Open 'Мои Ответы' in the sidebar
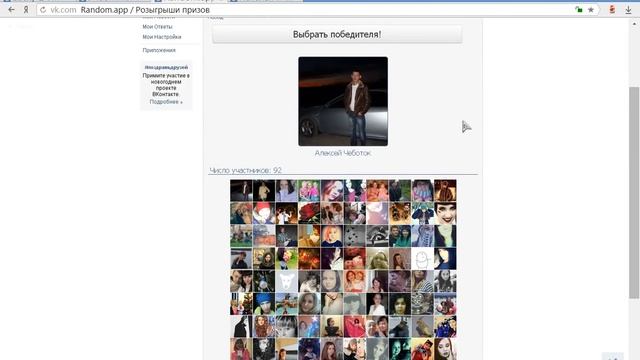 (157, 27)
